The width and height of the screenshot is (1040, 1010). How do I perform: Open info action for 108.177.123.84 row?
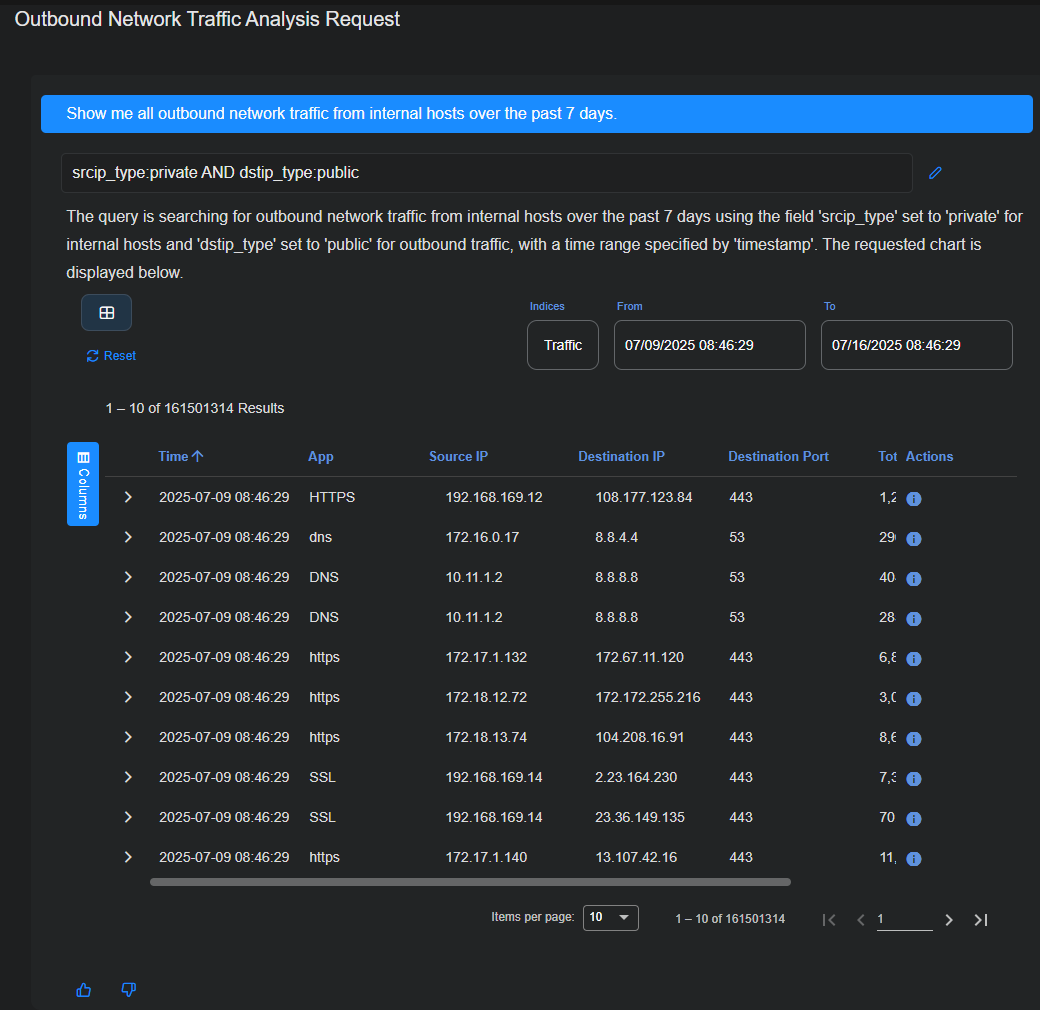click(x=913, y=499)
